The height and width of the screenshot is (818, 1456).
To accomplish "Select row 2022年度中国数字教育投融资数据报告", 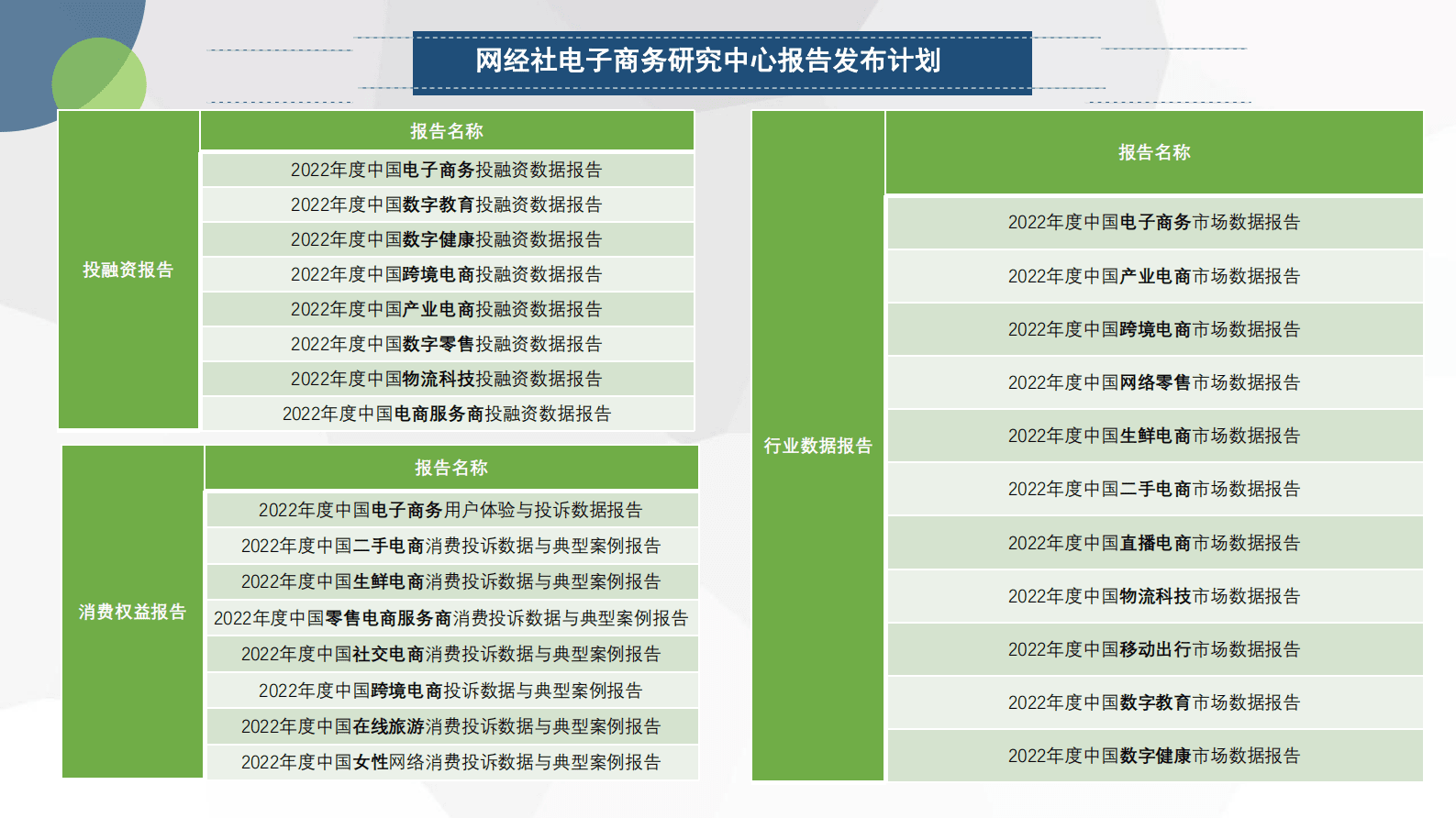I will (x=447, y=204).
